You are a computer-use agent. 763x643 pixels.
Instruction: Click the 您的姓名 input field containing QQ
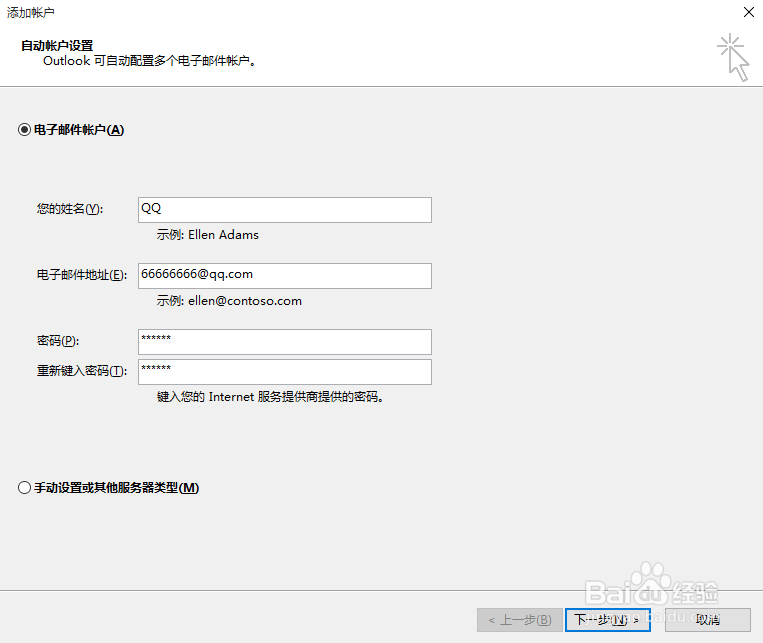click(285, 210)
